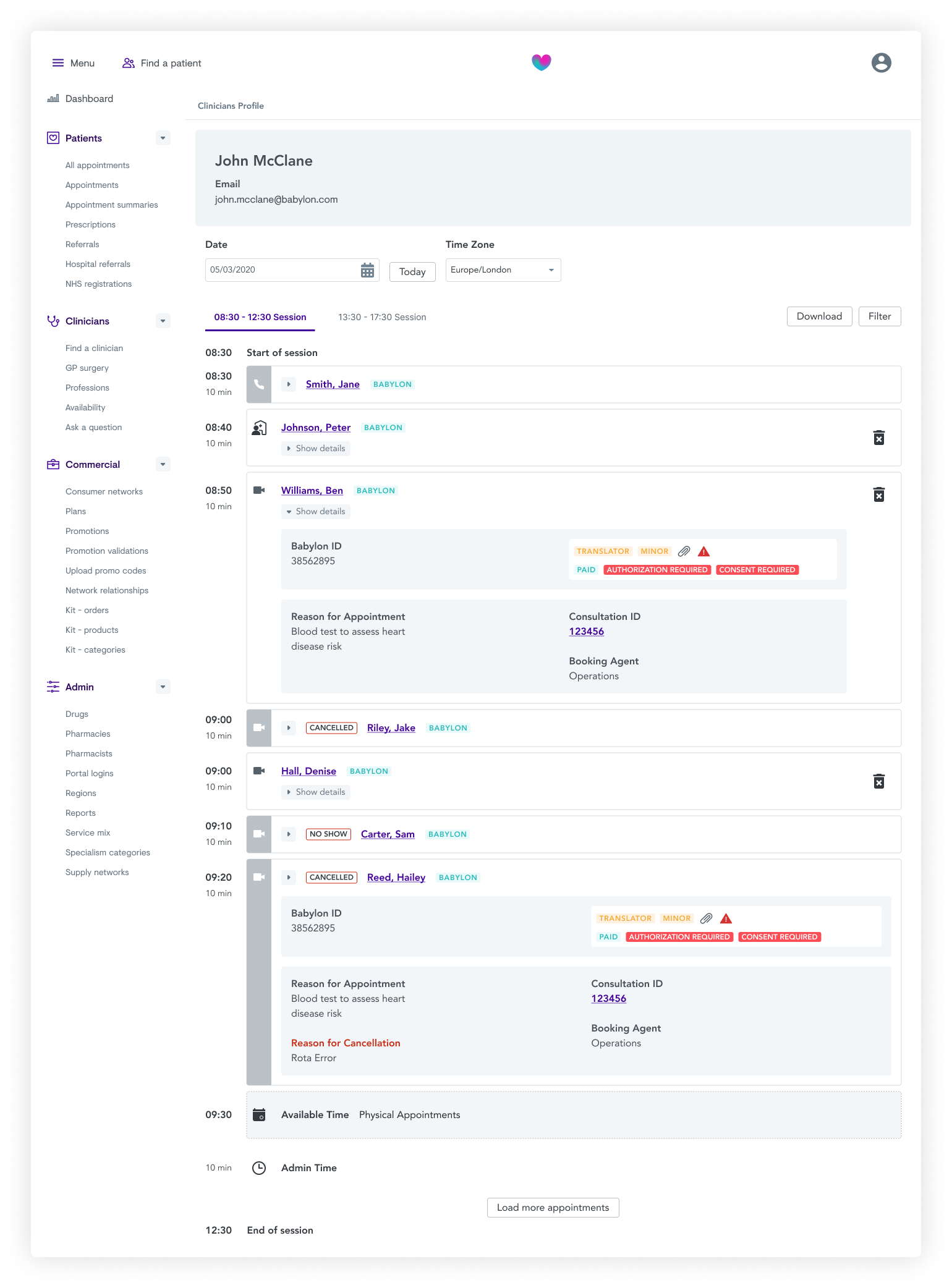Open Consultation ID 123456 link for Williams
Image resolution: width=952 pixels, height=1288 pixels.
click(586, 632)
